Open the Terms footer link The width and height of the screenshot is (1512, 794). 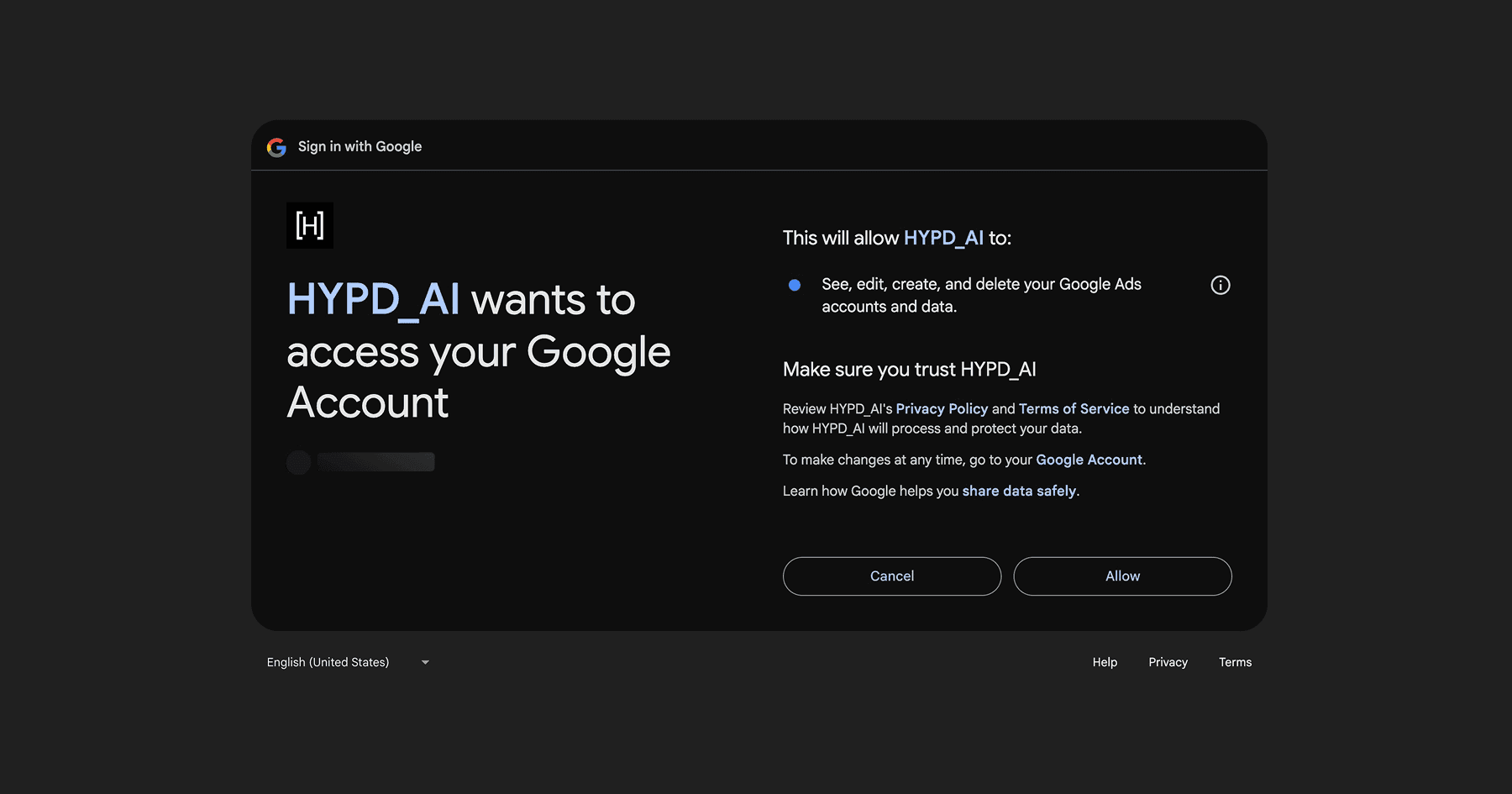[1235, 662]
